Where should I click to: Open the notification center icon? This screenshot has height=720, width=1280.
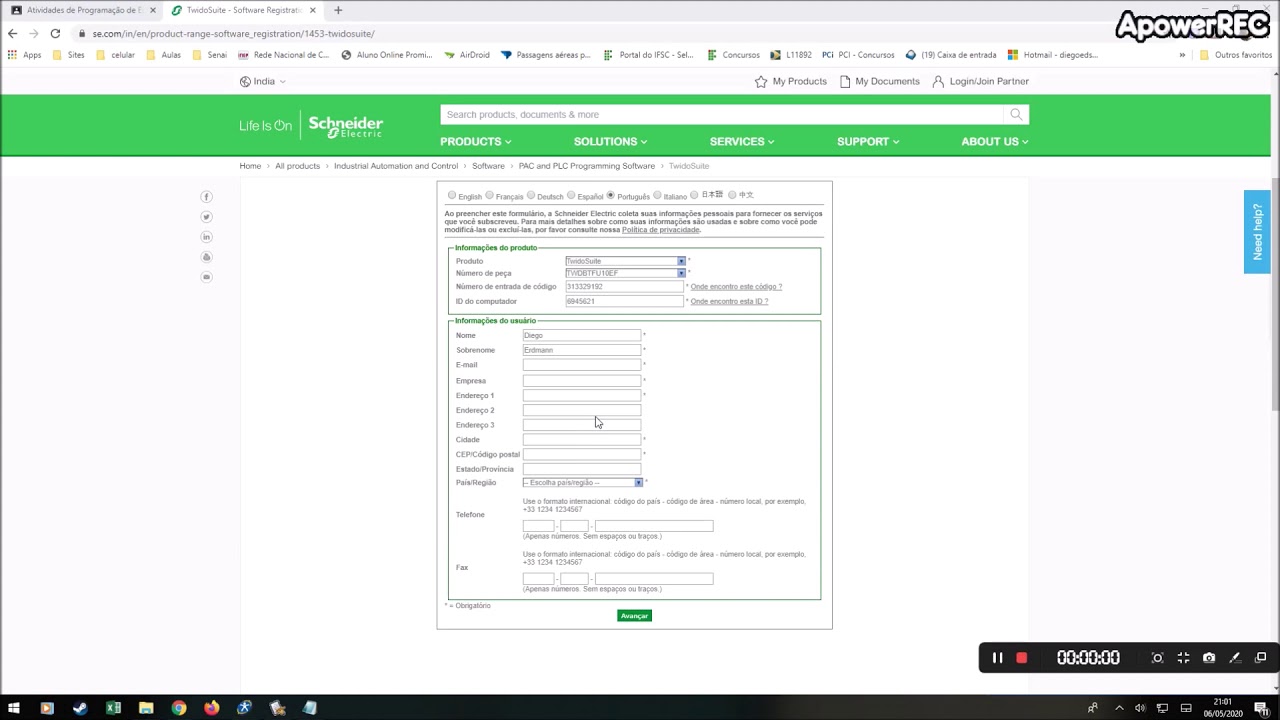tap(1263, 708)
